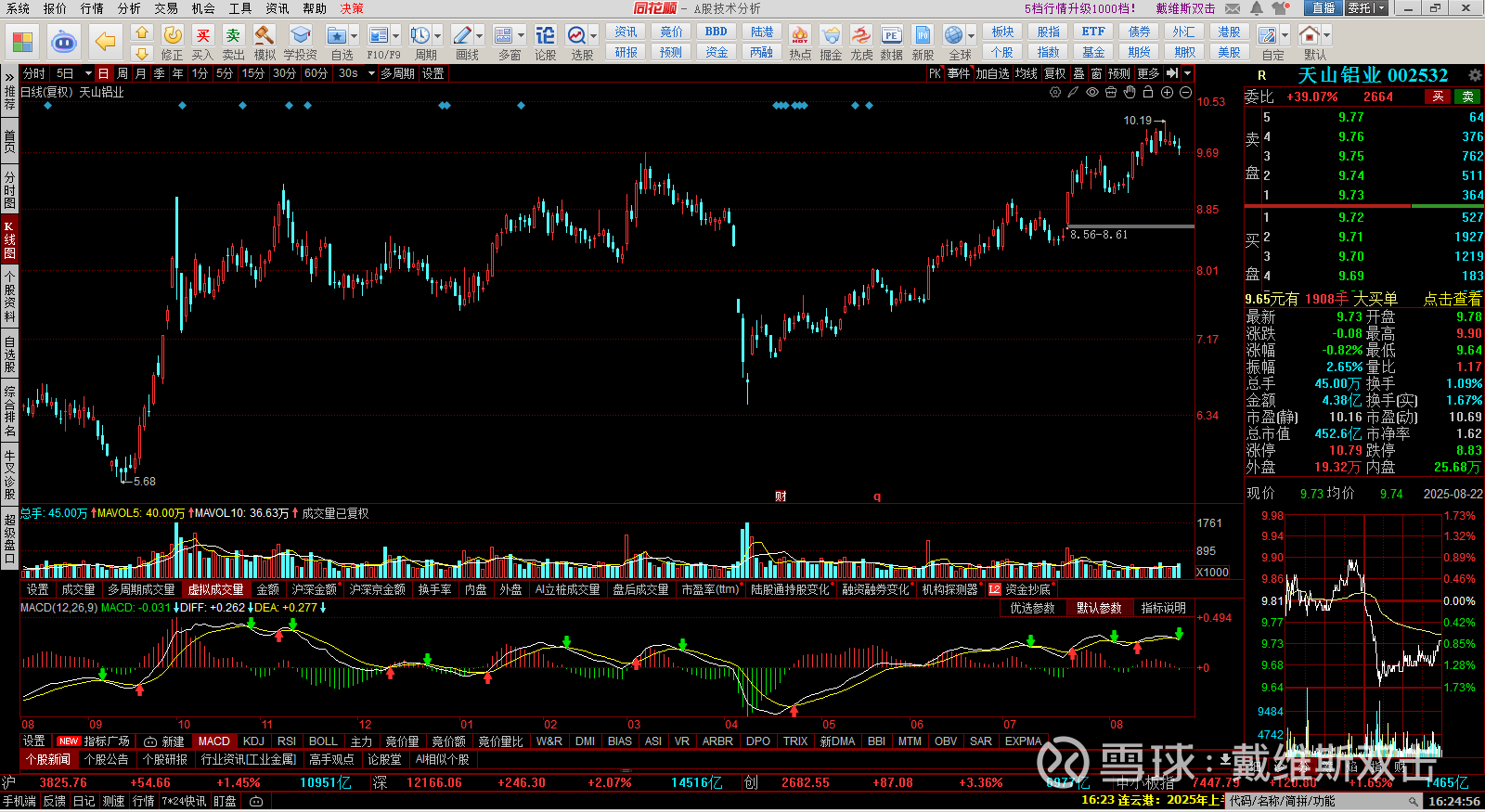Click the green 卖 button beside 委比
Image resolution: width=1485 pixels, height=812 pixels.
1468,97
